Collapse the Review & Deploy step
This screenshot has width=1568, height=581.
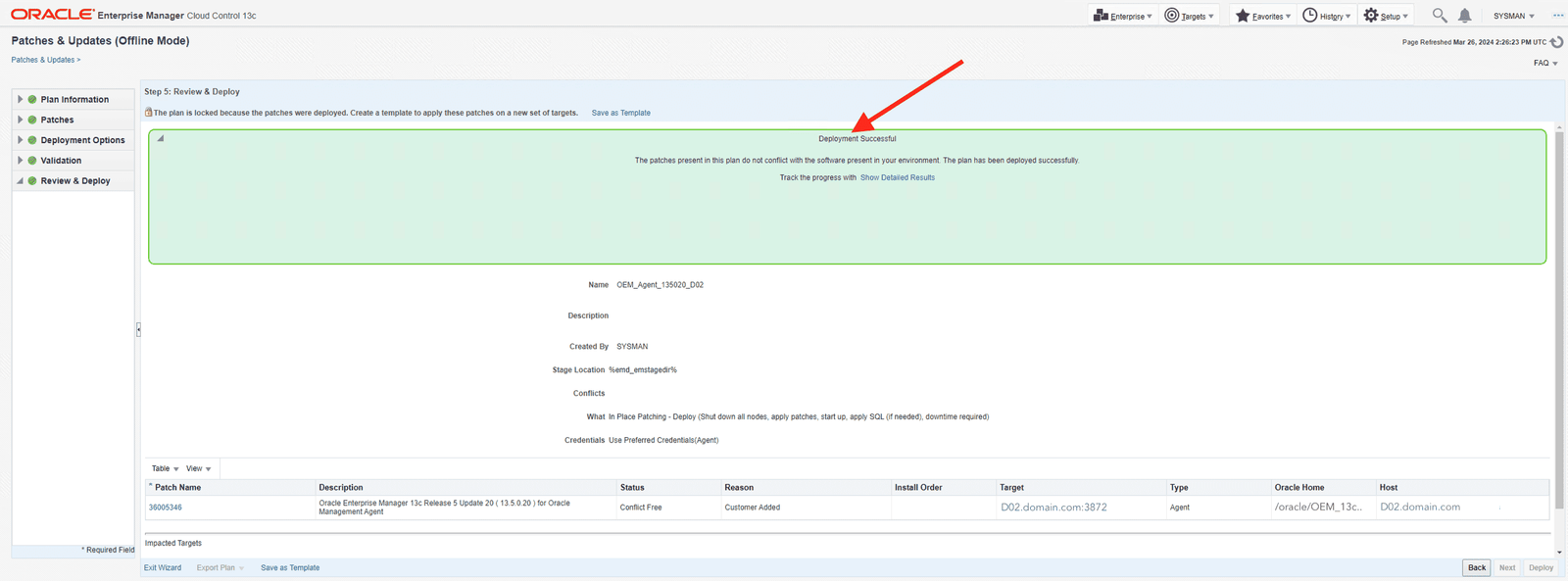coord(20,181)
